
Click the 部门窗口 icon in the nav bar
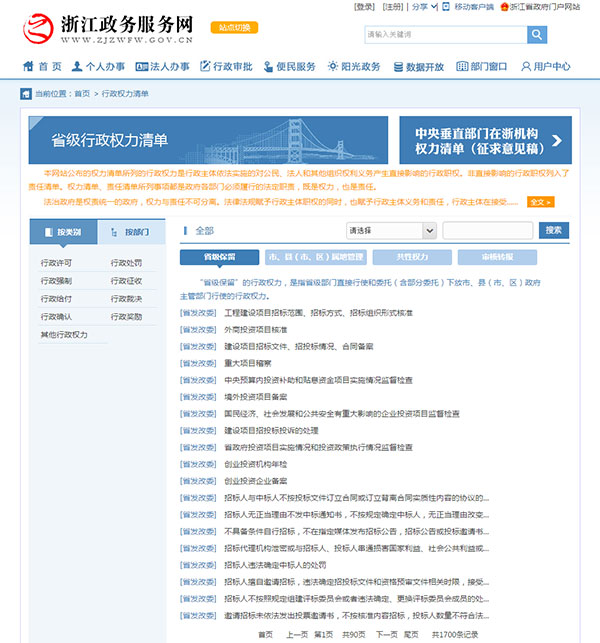click(461, 67)
